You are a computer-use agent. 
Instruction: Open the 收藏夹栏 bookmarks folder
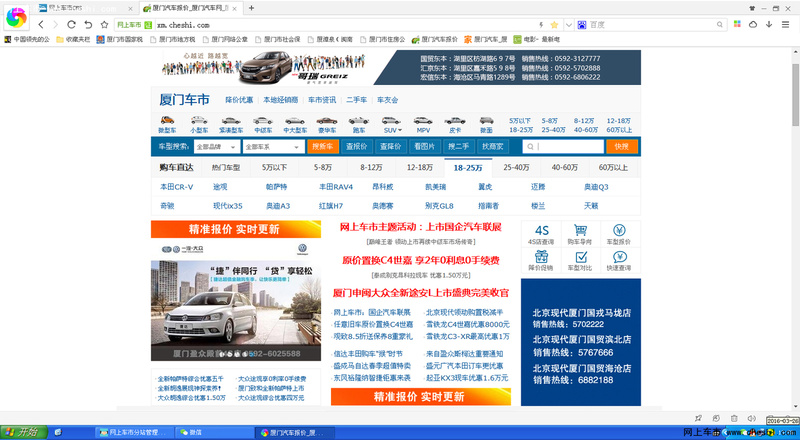tap(73, 39)
